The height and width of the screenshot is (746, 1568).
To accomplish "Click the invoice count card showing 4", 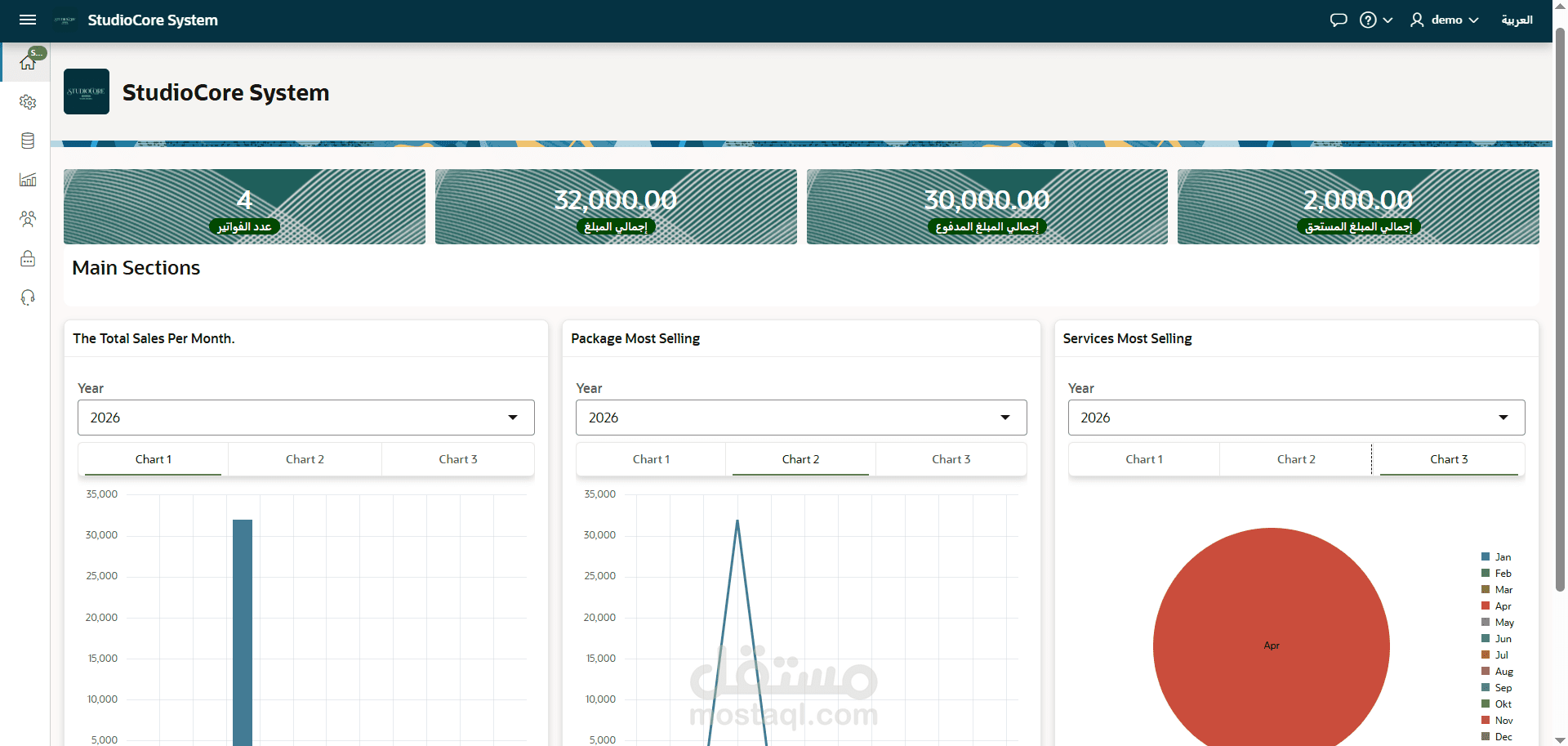I will click(x=244, y=207).
